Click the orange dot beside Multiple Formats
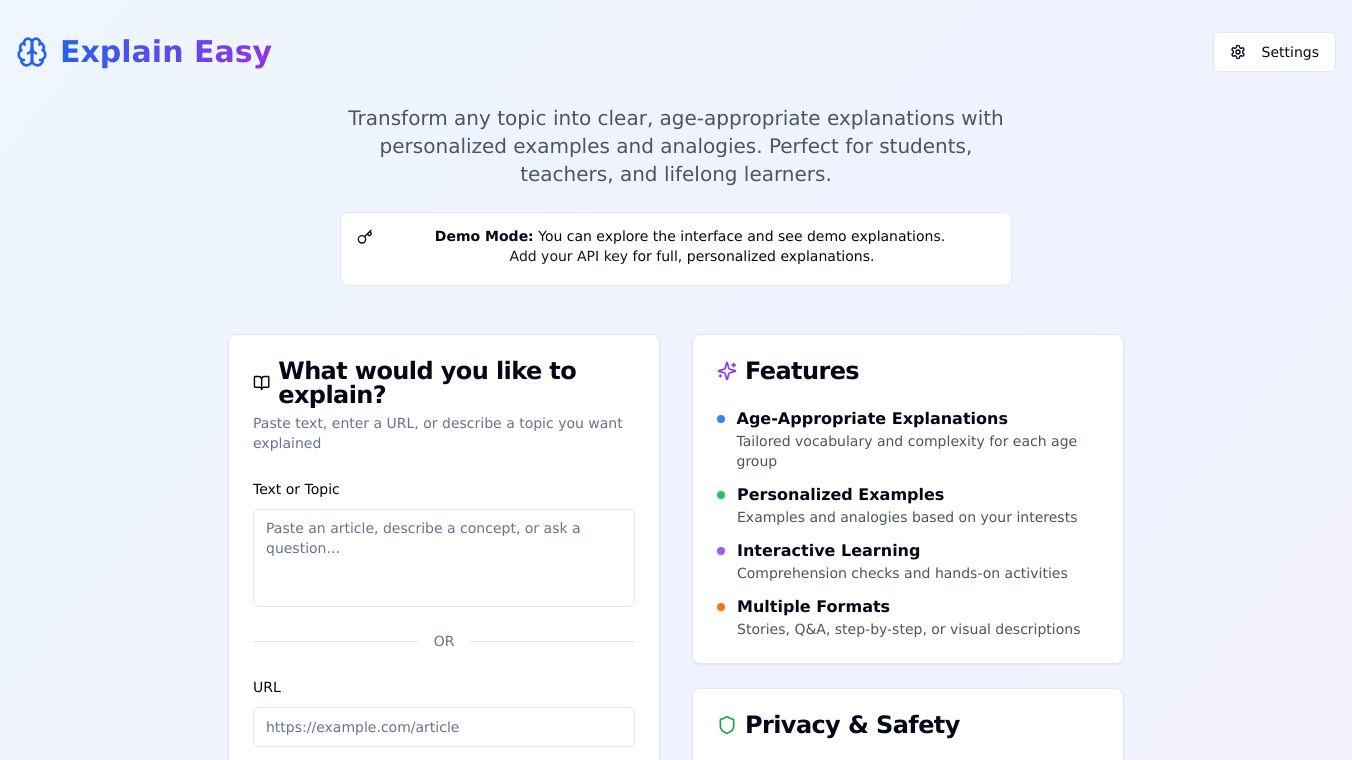 click(x=721, y=607)
